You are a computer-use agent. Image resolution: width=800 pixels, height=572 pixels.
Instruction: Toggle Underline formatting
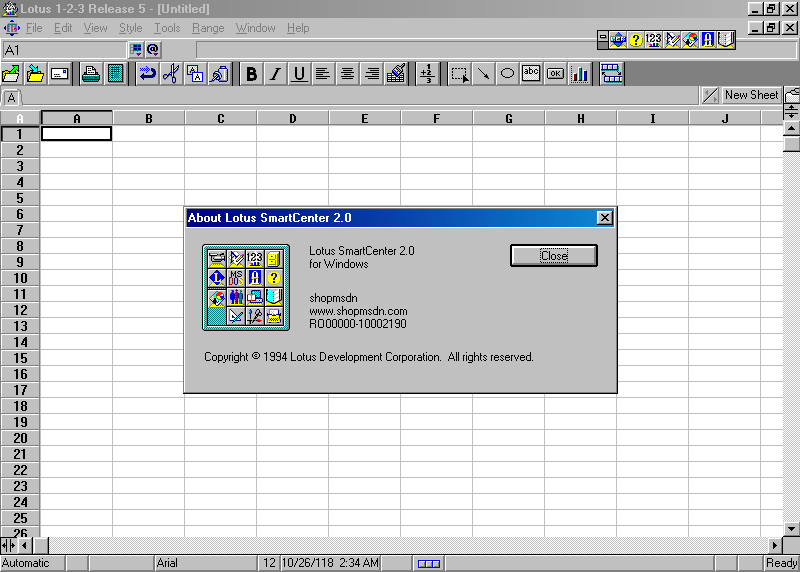299,73
